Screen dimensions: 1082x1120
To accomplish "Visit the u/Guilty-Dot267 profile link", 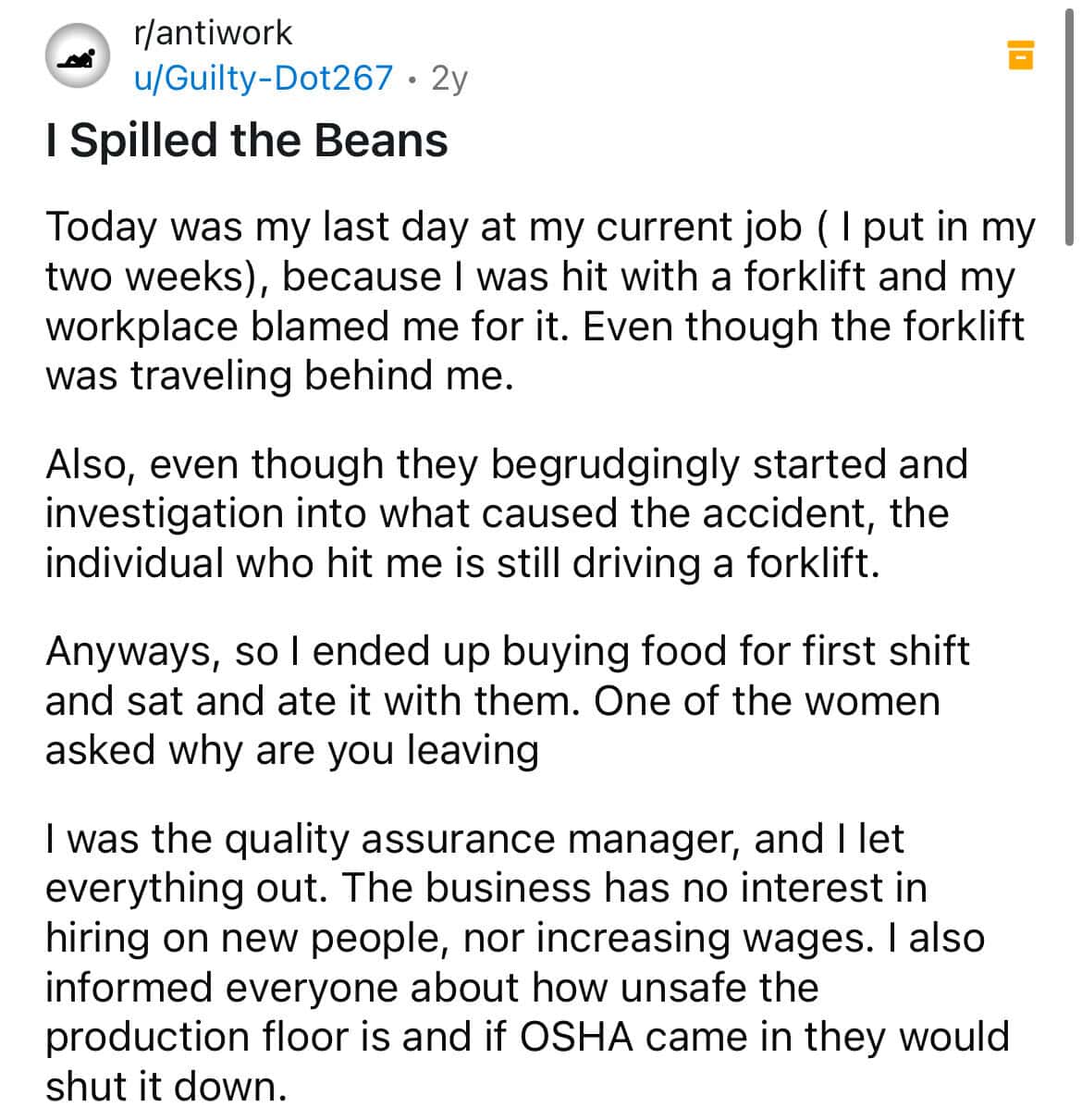I will [x=264, y=78].
